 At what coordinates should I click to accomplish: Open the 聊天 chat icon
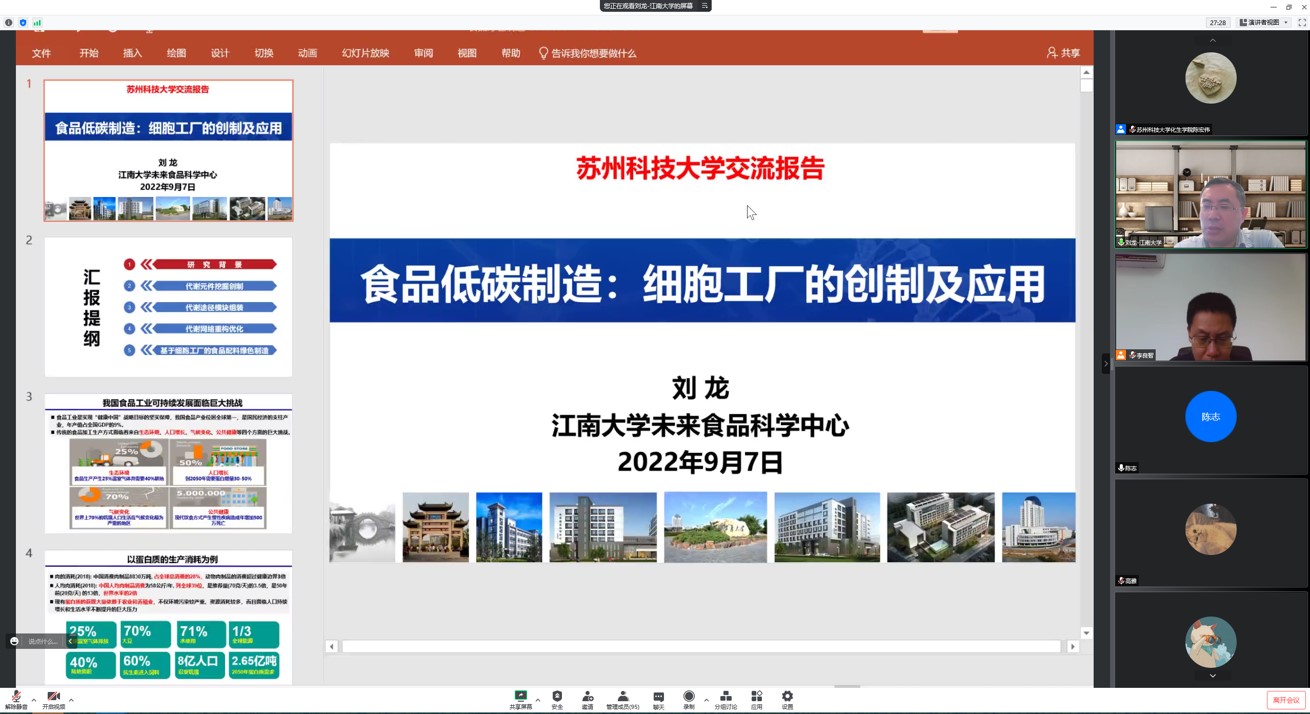point(658,697)
